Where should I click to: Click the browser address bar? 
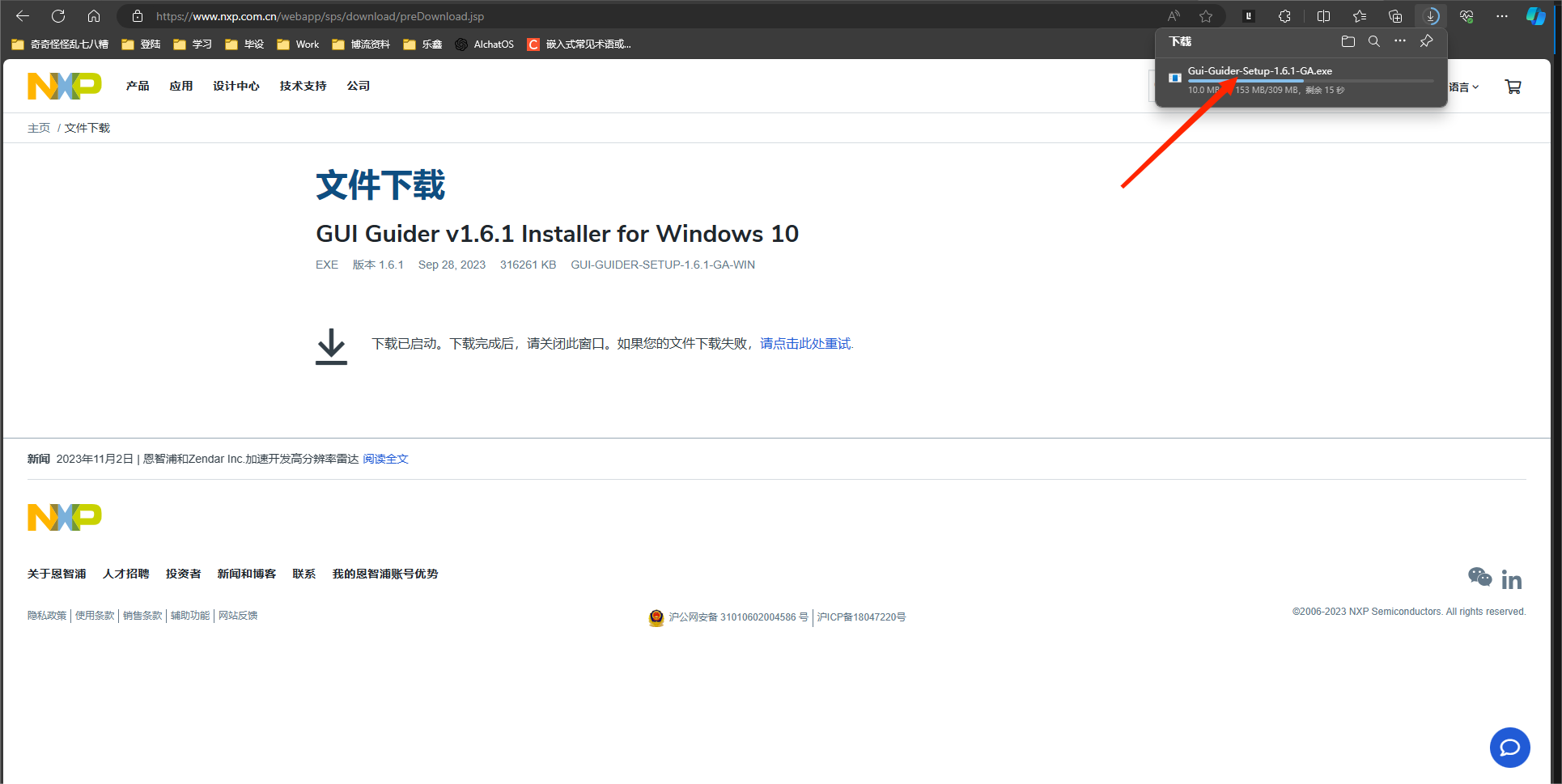coord(647,16)
